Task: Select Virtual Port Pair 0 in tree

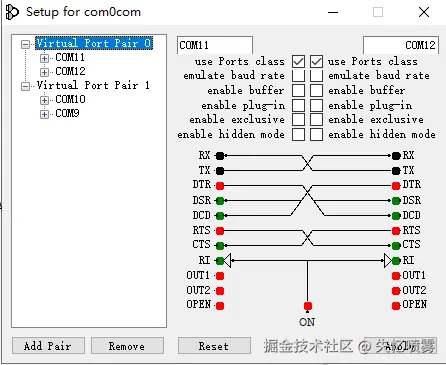Action: pos(94,43)
